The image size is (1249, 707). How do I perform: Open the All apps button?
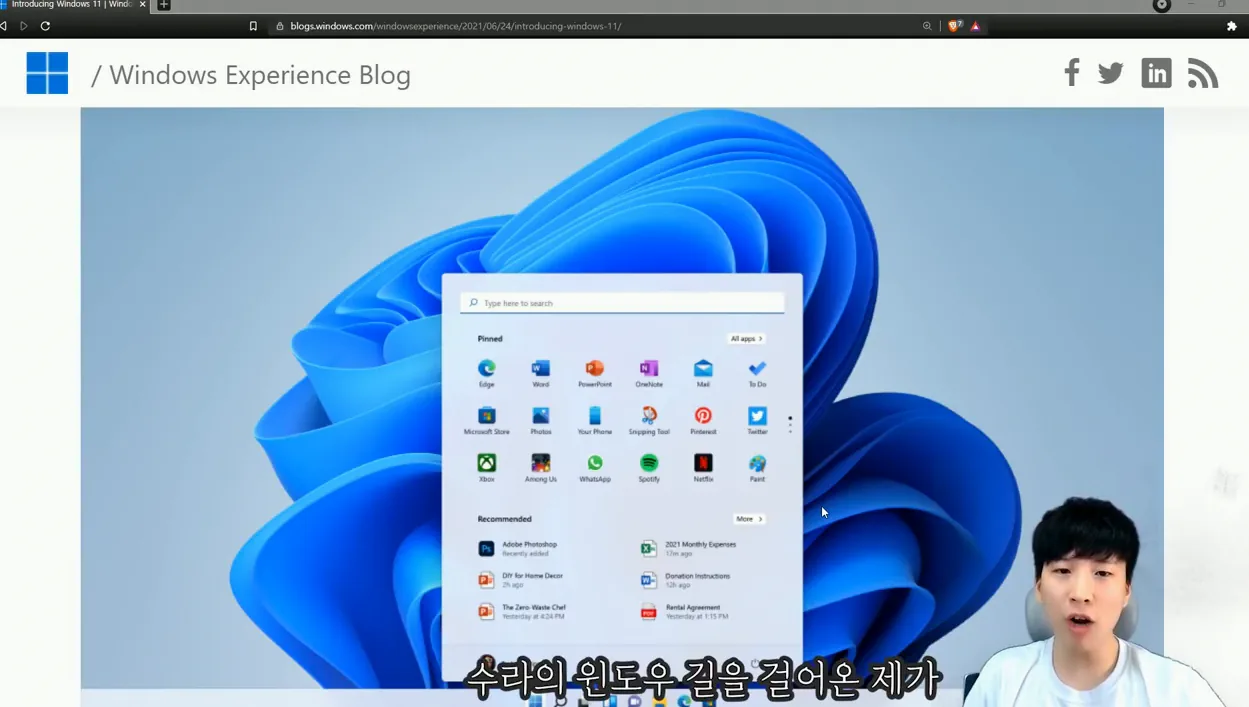[746, 339]
